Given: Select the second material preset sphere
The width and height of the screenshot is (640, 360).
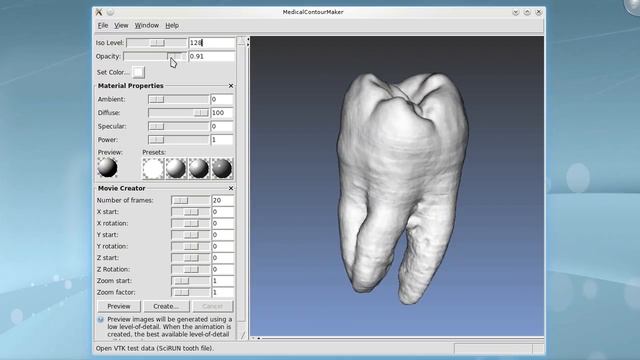Looking at the screenshot, I should tap(176, 169).
